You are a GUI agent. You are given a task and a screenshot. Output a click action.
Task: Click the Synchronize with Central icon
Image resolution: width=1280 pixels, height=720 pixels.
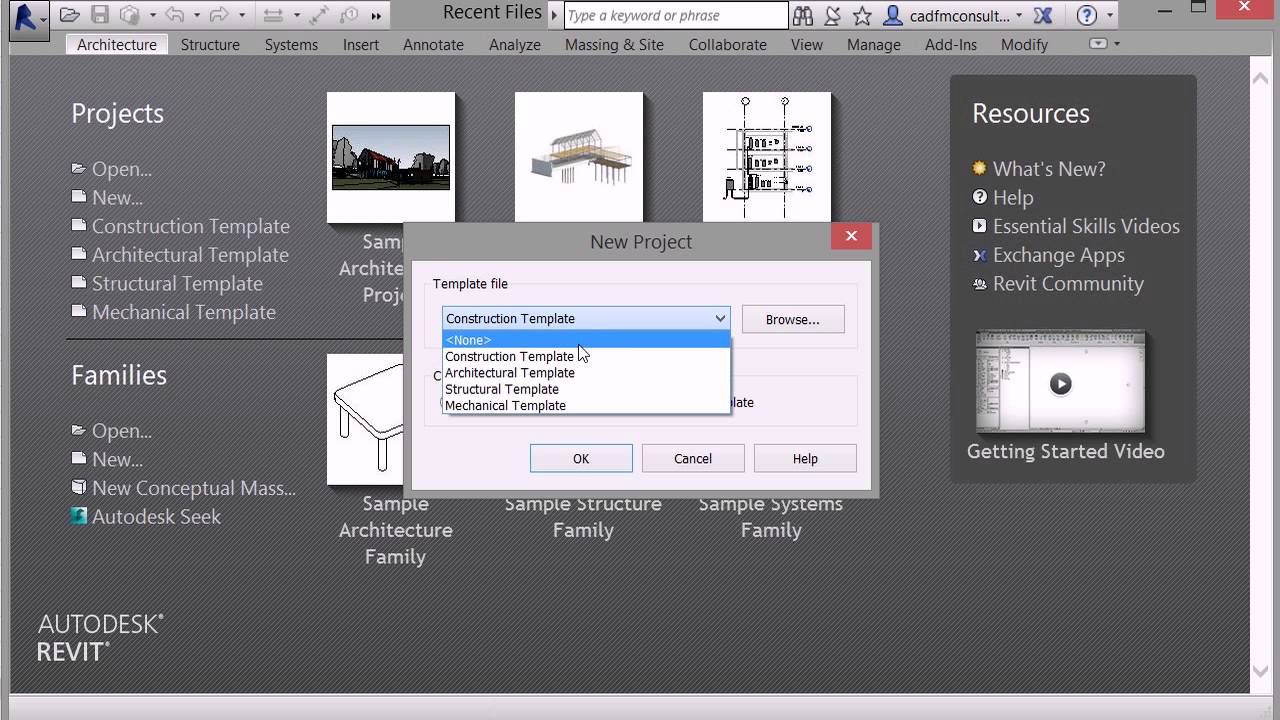(x=130, y=15)
